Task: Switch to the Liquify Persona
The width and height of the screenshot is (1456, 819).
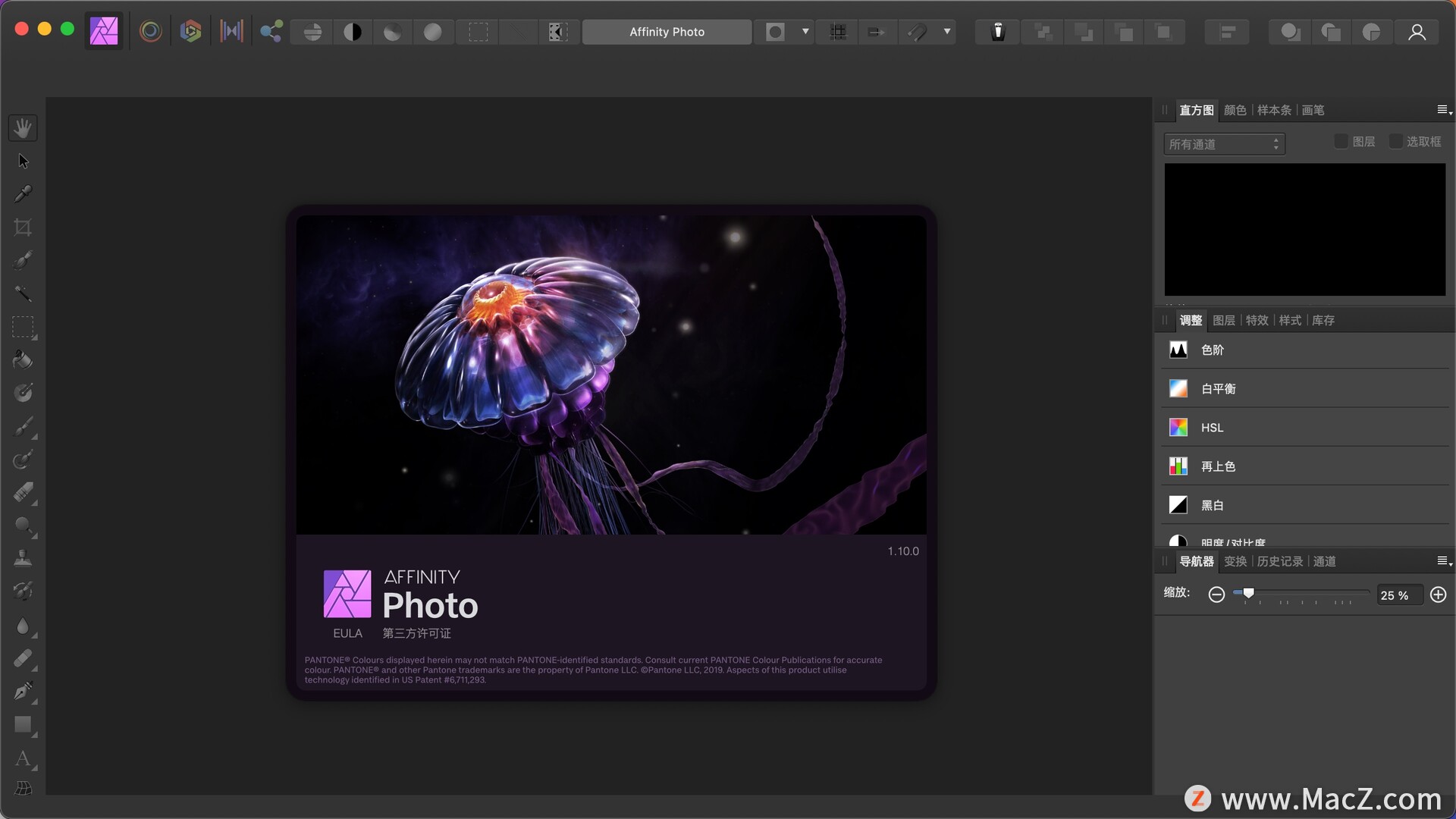Action: [151, 31]
